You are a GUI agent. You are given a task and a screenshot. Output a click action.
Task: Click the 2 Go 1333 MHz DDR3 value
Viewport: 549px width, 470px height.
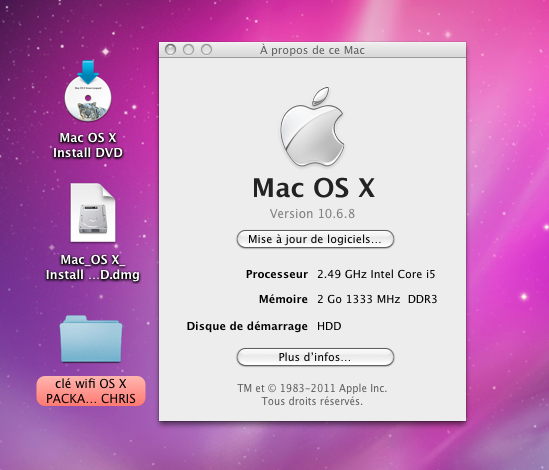click(377, 299)
